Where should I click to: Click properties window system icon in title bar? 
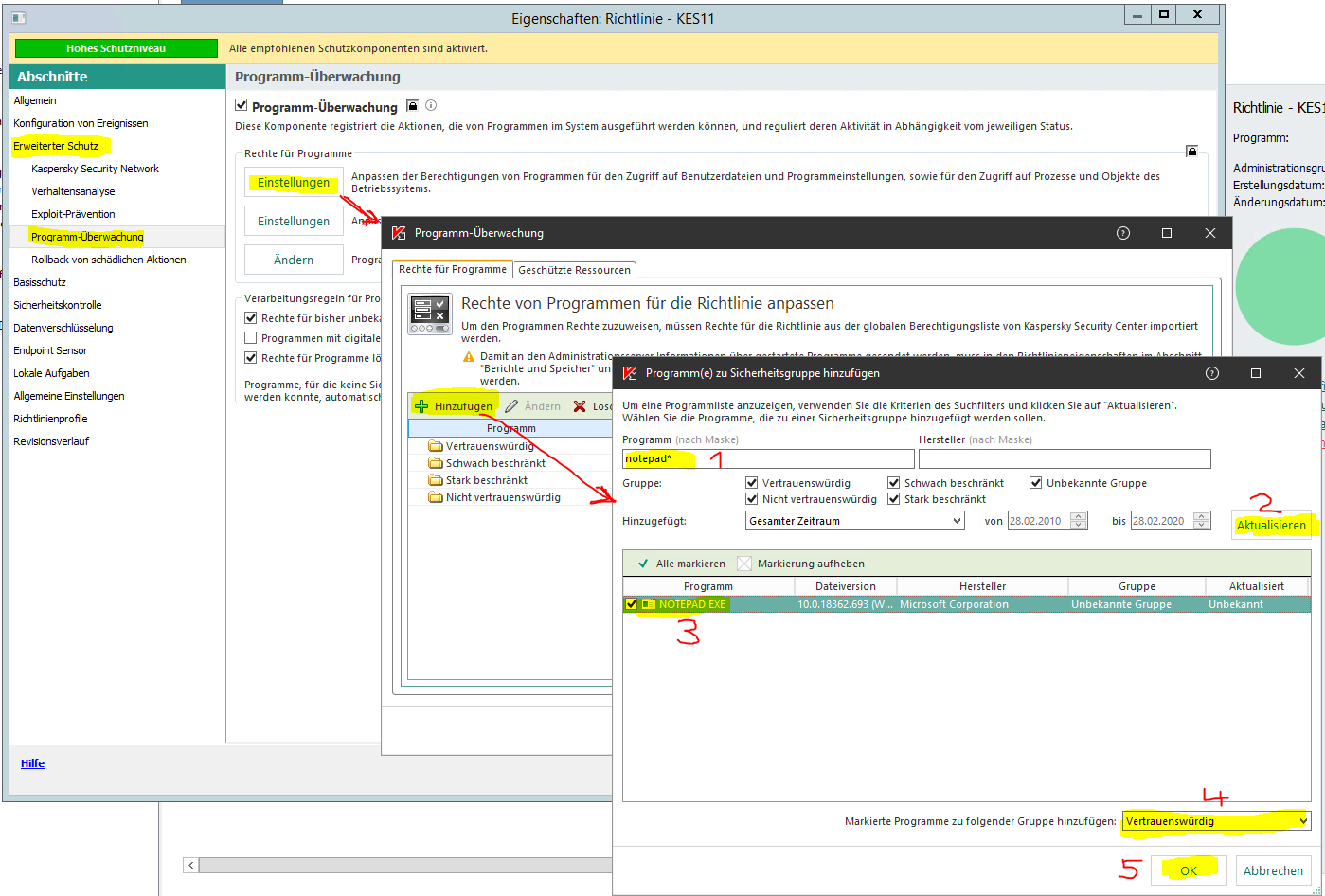(x=18, y=18)
